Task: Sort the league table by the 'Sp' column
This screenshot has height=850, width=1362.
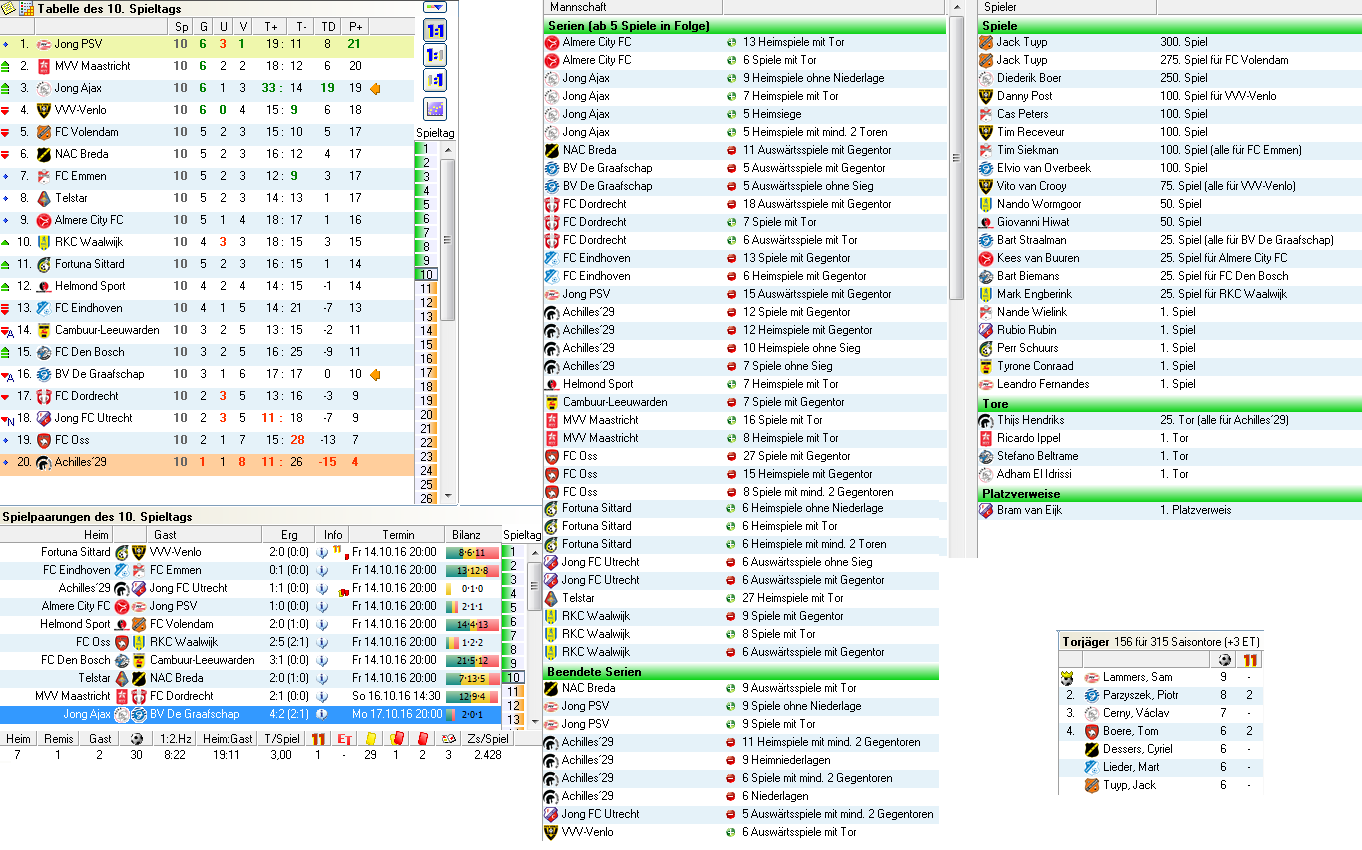Action: tap(180, 26)
